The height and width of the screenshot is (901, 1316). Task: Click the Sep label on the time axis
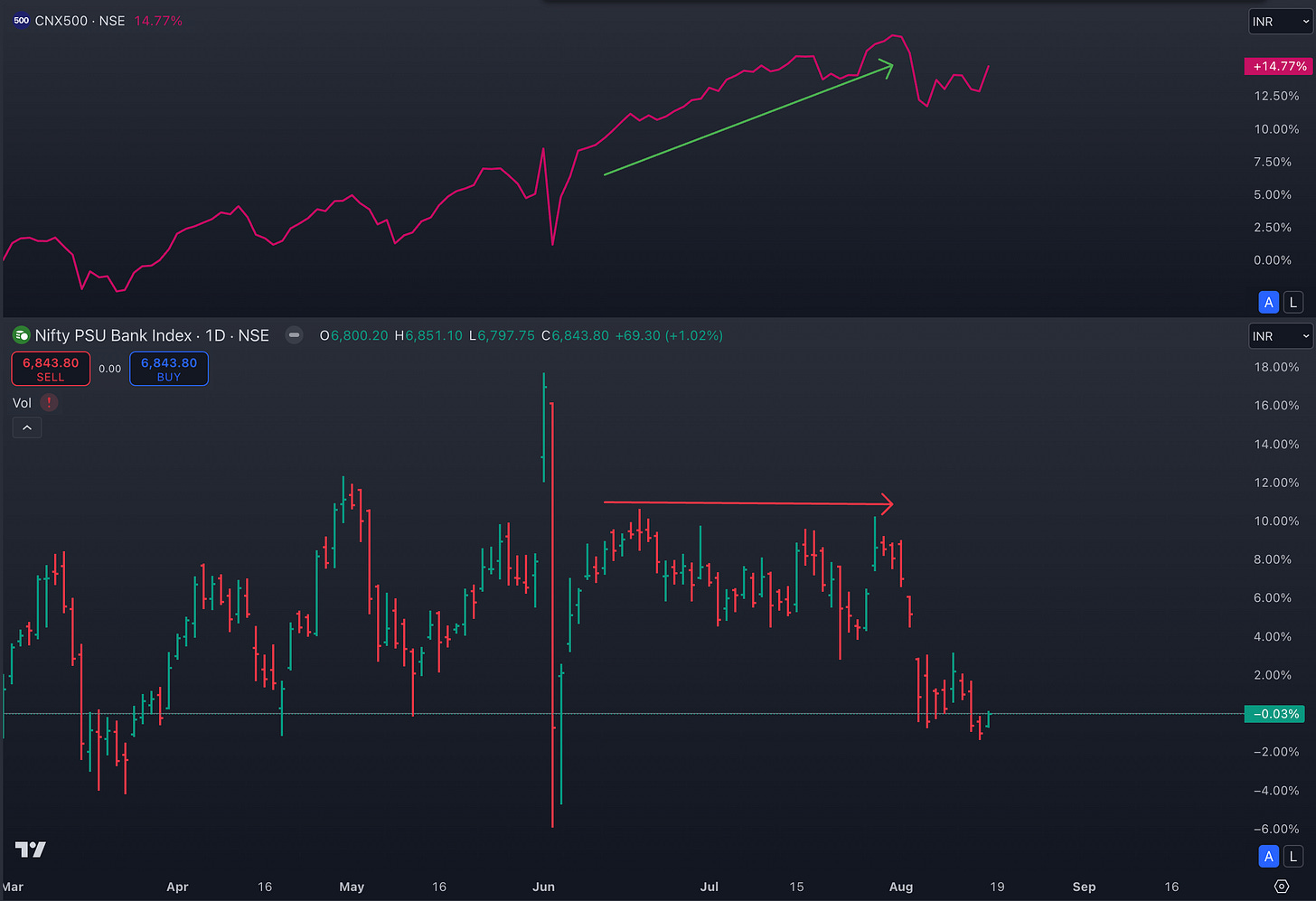[1084, 887]
